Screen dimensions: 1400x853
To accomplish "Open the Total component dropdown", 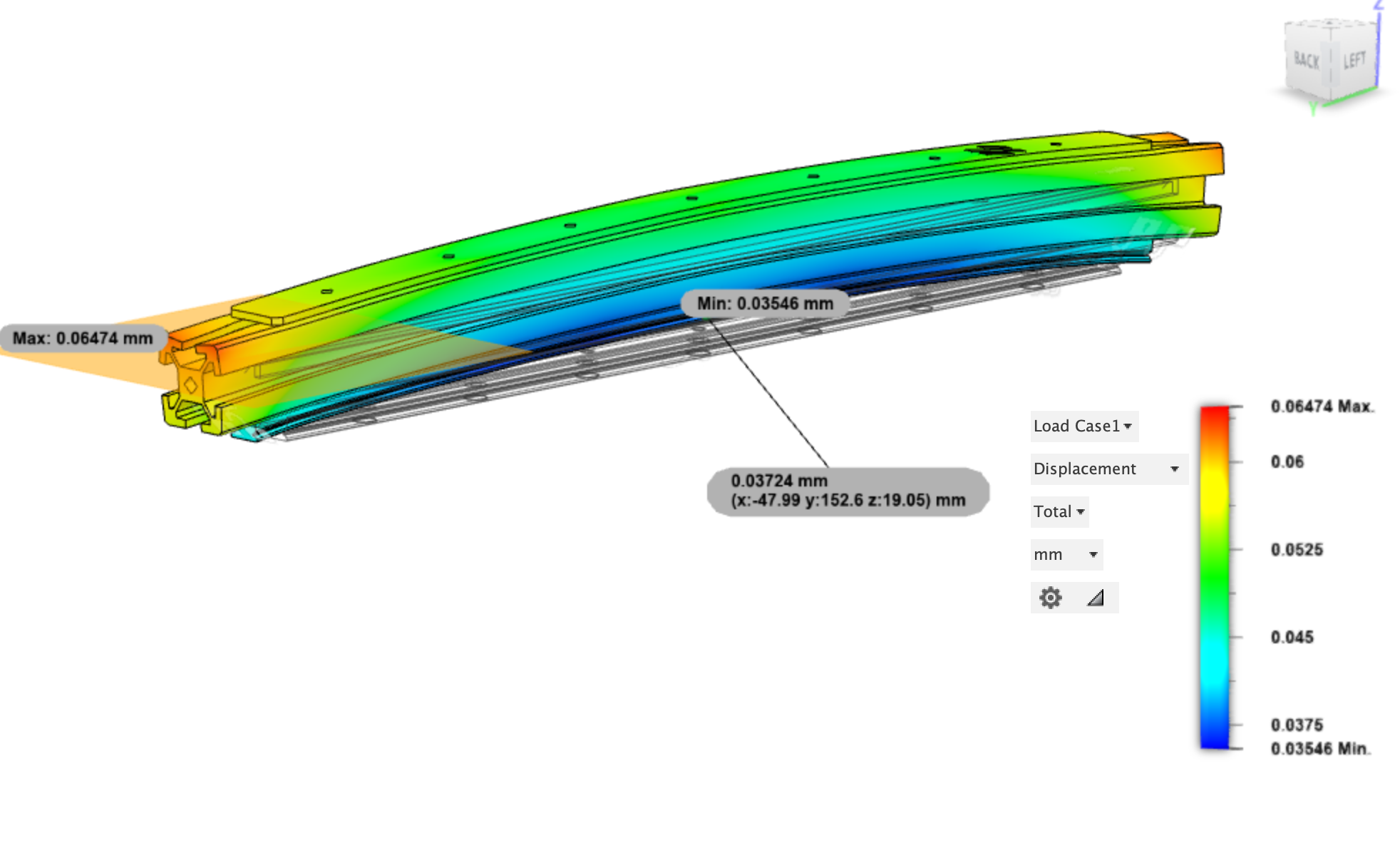I will coord(1059,512).
